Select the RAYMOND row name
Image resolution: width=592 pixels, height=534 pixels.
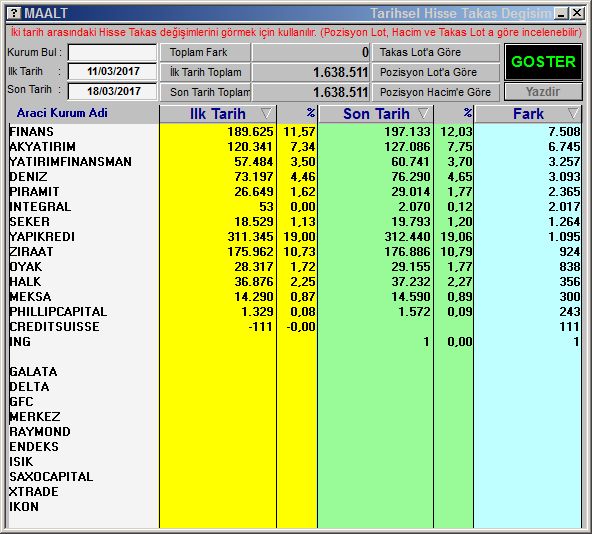pos(40,432)
